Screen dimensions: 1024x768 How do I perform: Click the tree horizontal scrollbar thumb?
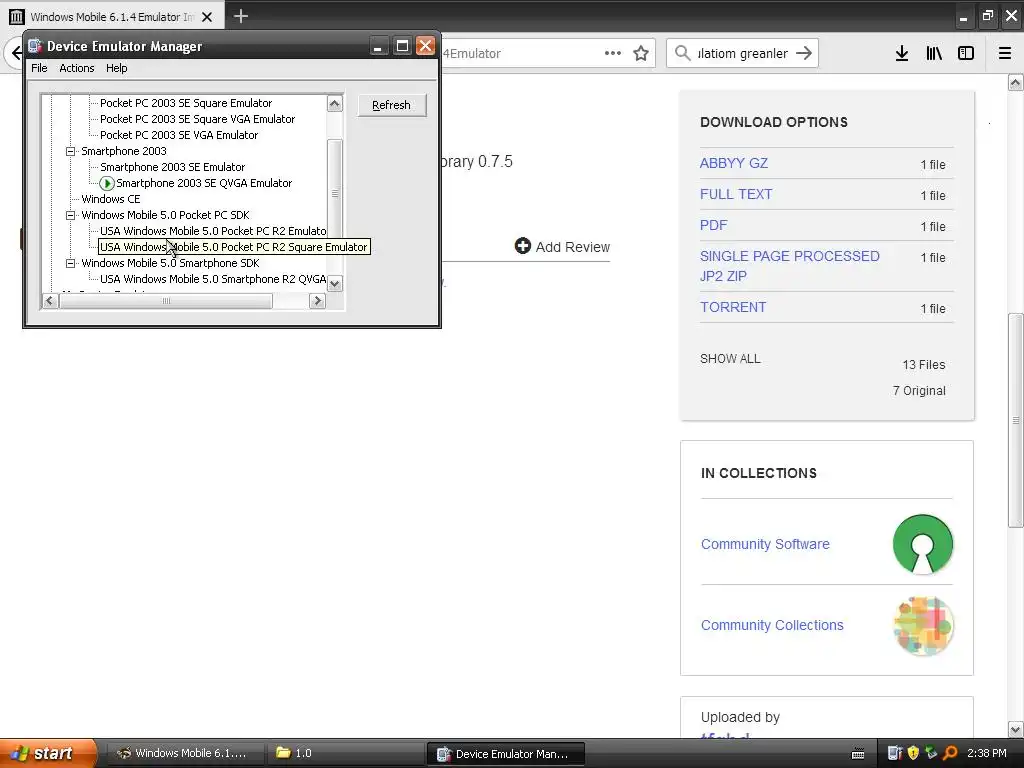point(166,301)
